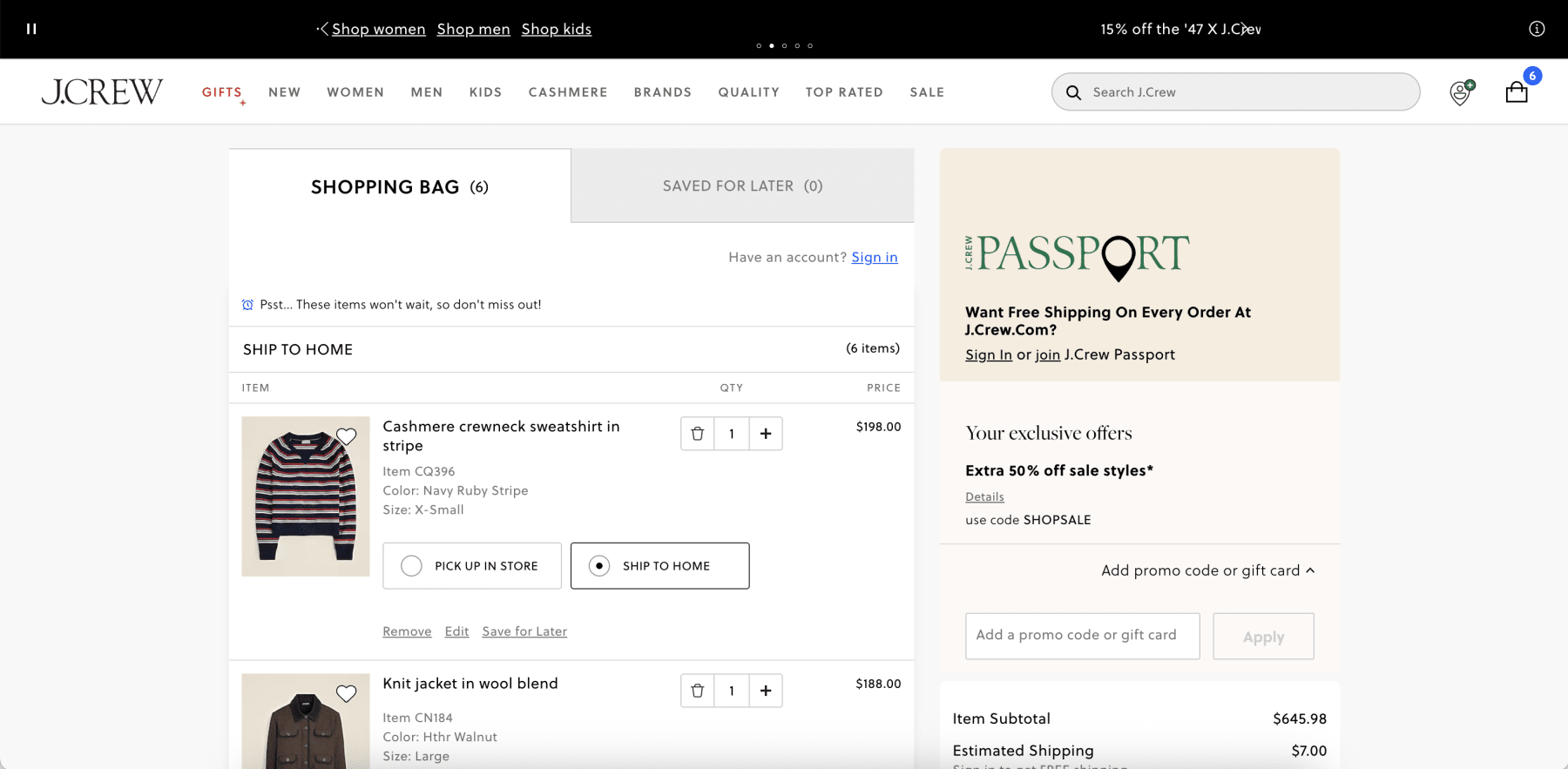Click the promo code input field
Viewport: 1568px width, 769px height.
(1082, 636)
